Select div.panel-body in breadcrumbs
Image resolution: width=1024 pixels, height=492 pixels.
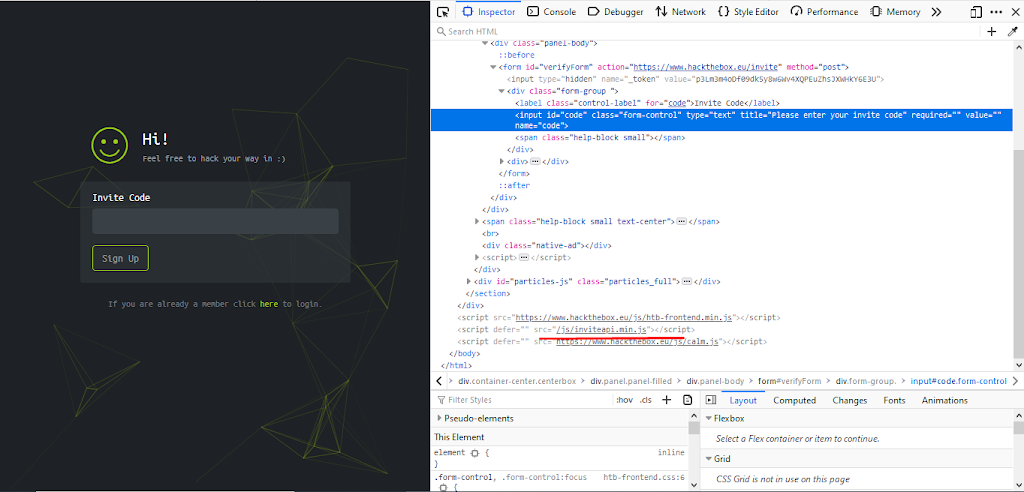[714, 381]
